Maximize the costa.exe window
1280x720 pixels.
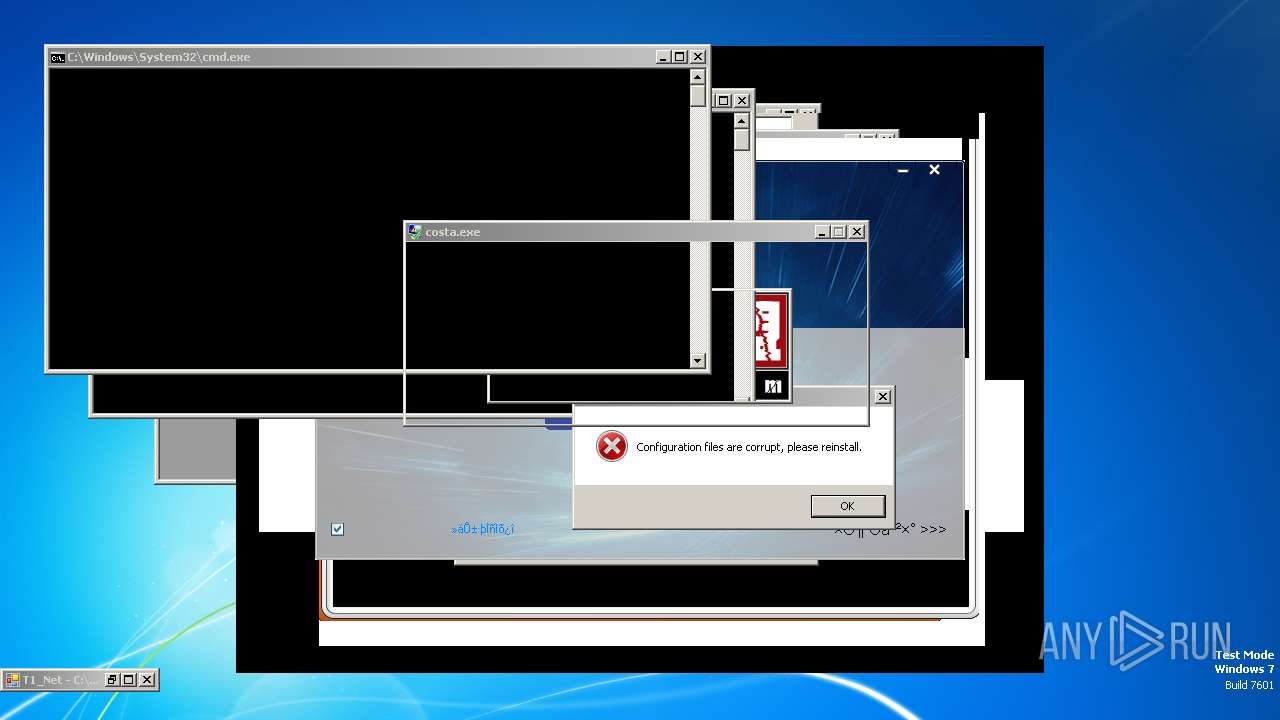839,232
